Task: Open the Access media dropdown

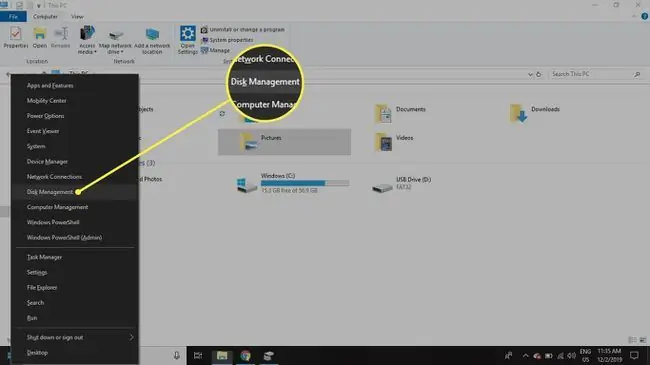Action: pos(87,40)
